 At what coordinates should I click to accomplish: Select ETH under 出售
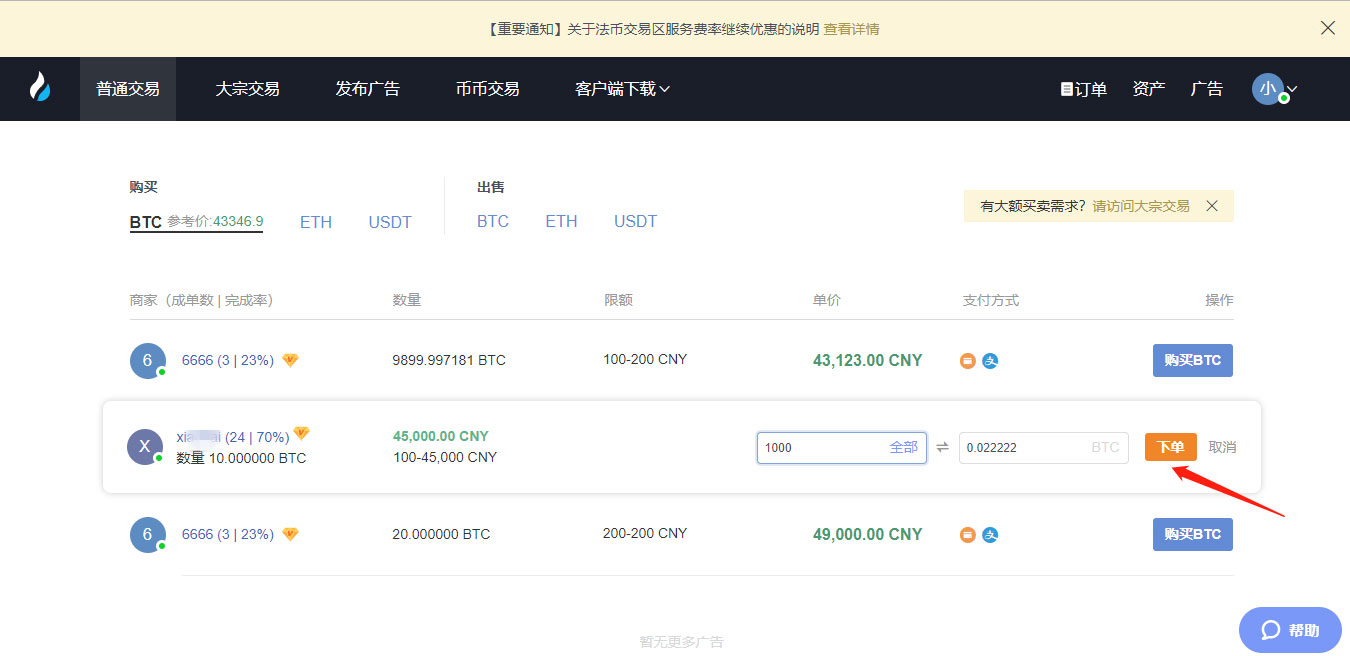(x=561, y=221)
